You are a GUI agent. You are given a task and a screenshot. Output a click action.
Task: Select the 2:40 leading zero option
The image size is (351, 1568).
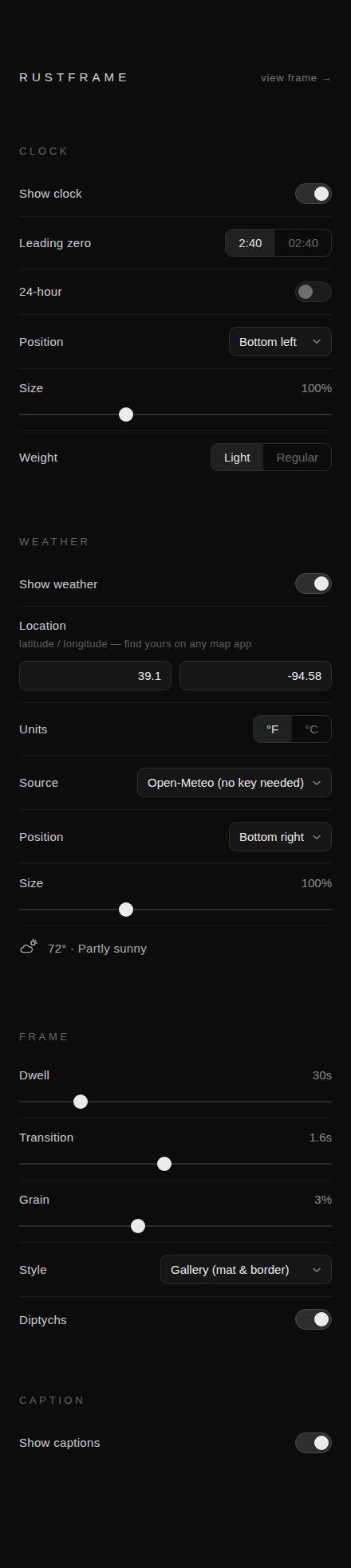click(250, 243)
